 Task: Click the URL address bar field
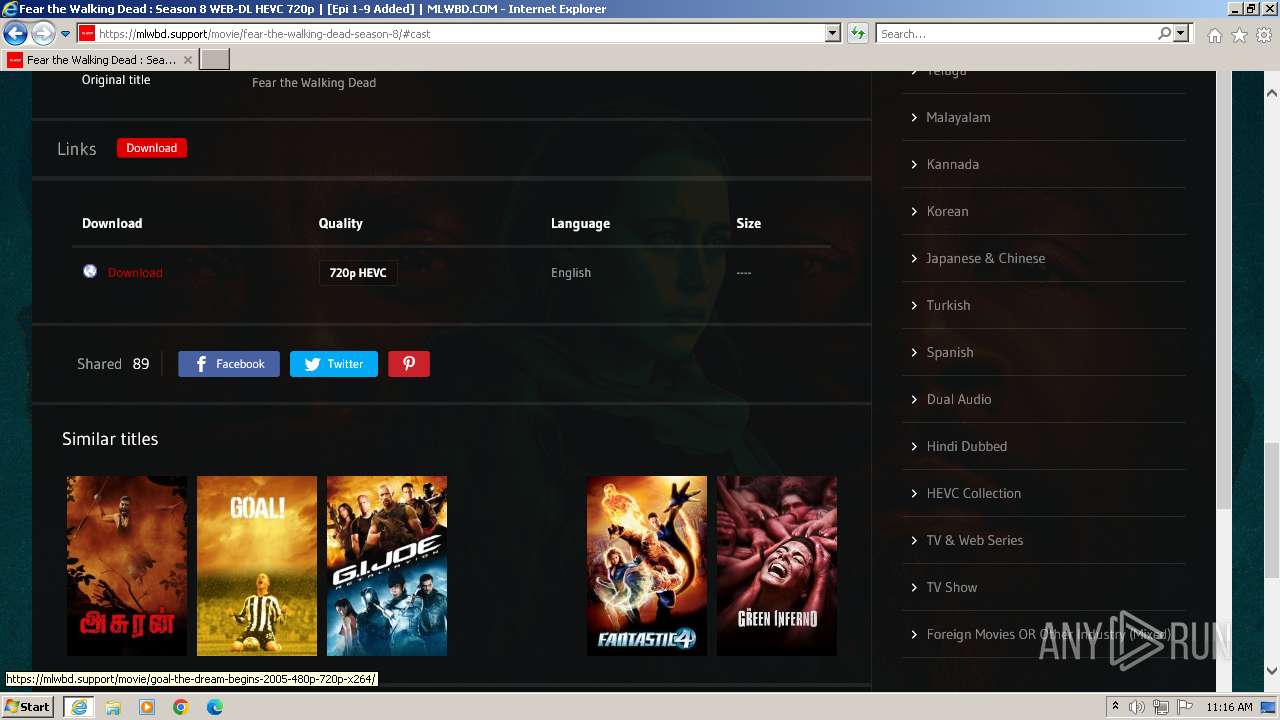click(x=460, y=34)
